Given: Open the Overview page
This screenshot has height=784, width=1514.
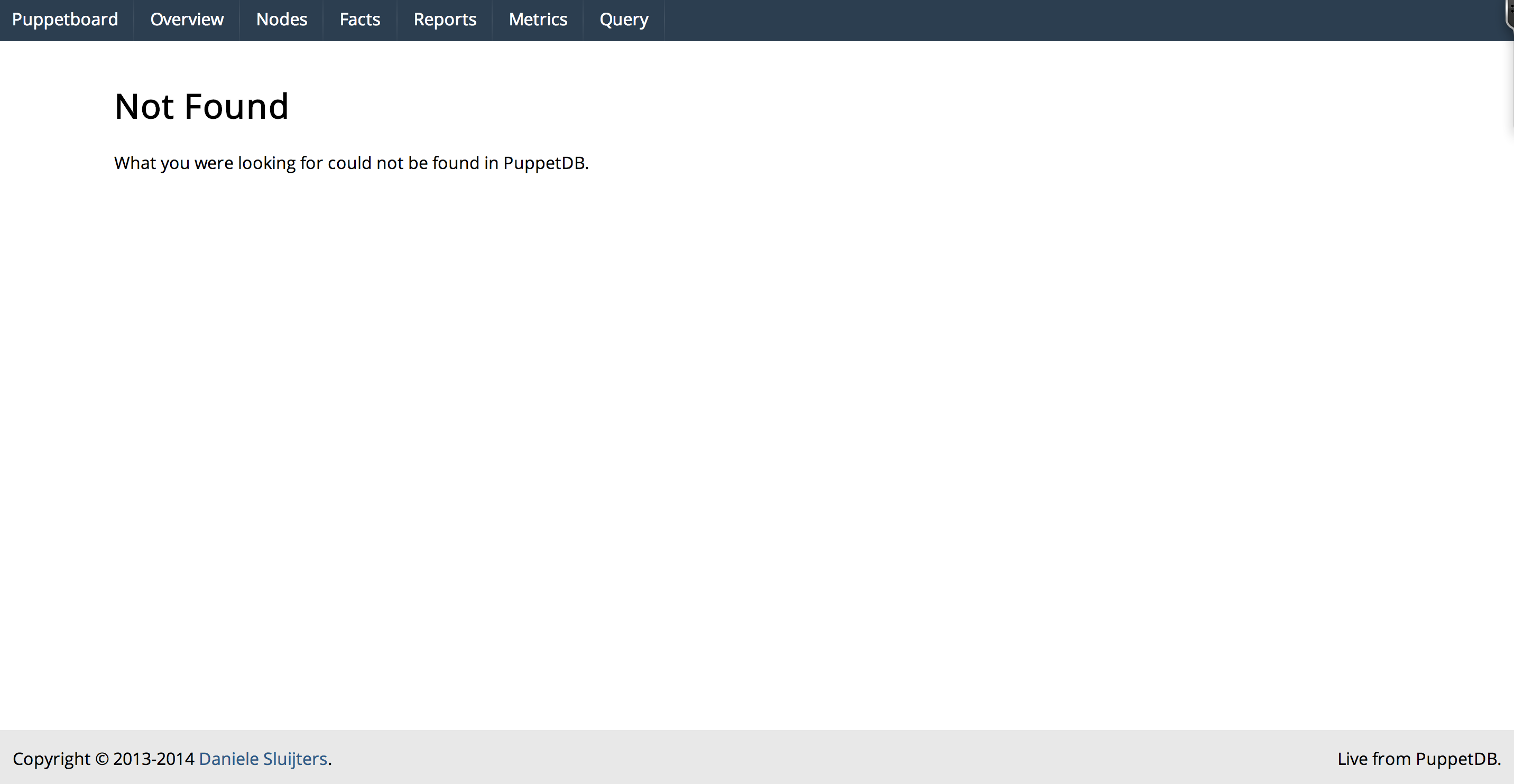Looking at the screenshot, I should (187, 20).
